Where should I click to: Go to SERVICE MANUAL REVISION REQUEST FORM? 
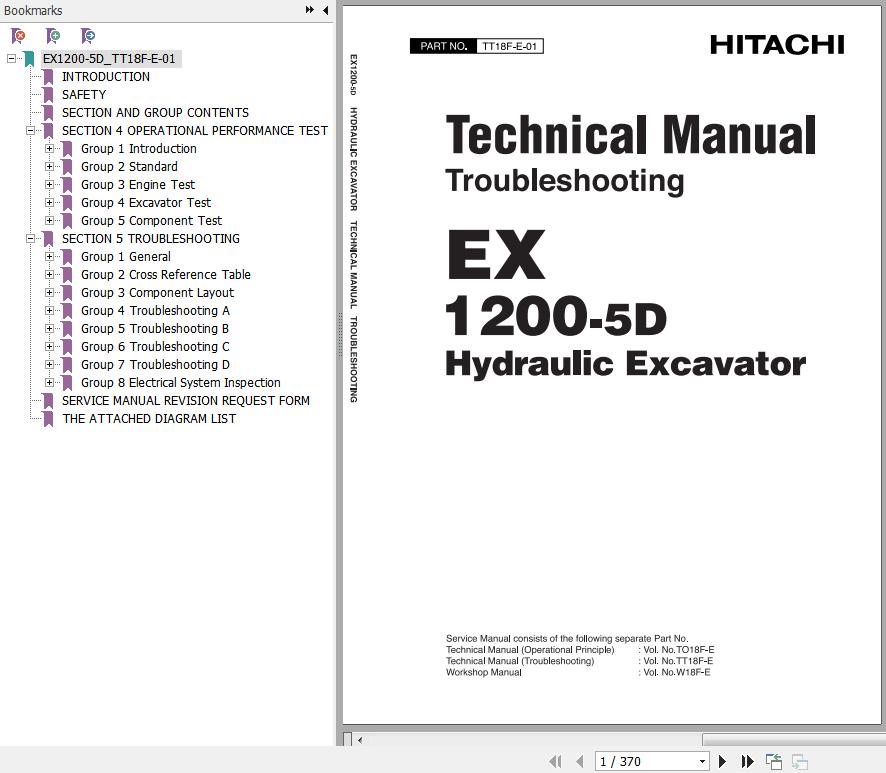tap(185, 401)
